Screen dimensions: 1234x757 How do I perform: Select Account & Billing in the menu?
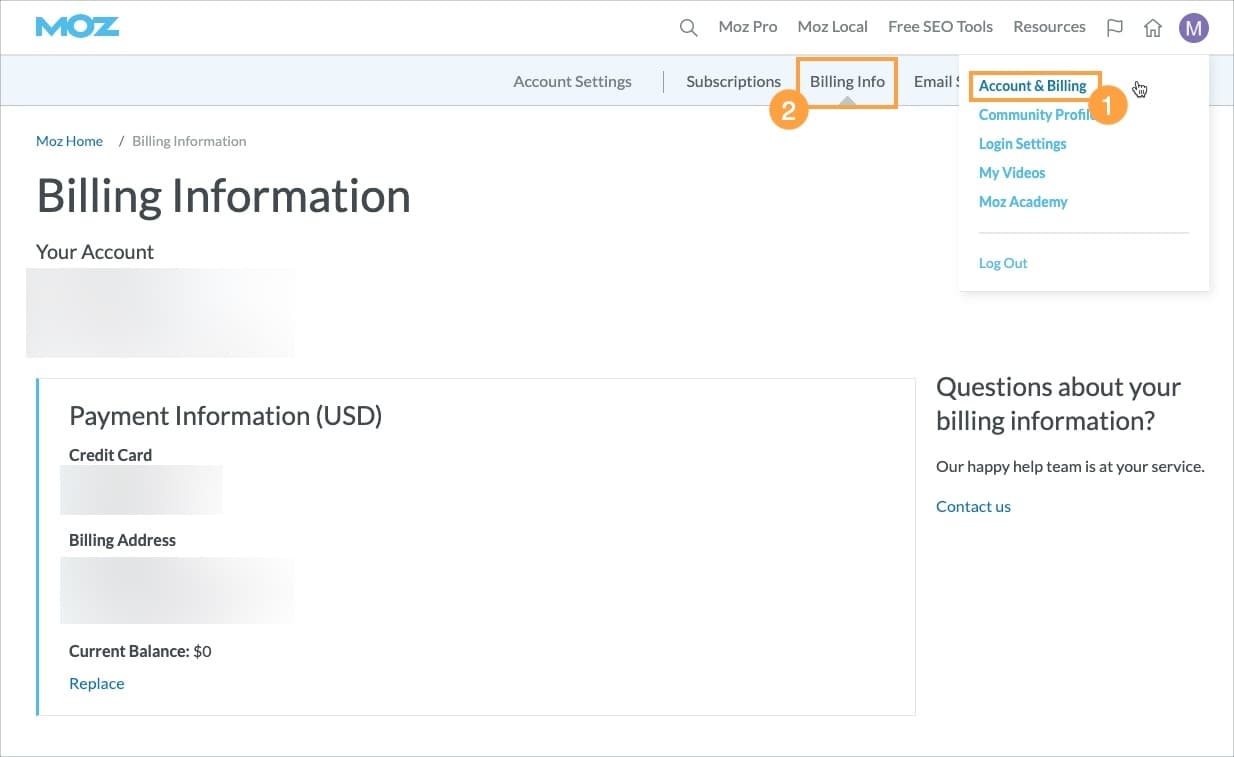pos(1033,86)
